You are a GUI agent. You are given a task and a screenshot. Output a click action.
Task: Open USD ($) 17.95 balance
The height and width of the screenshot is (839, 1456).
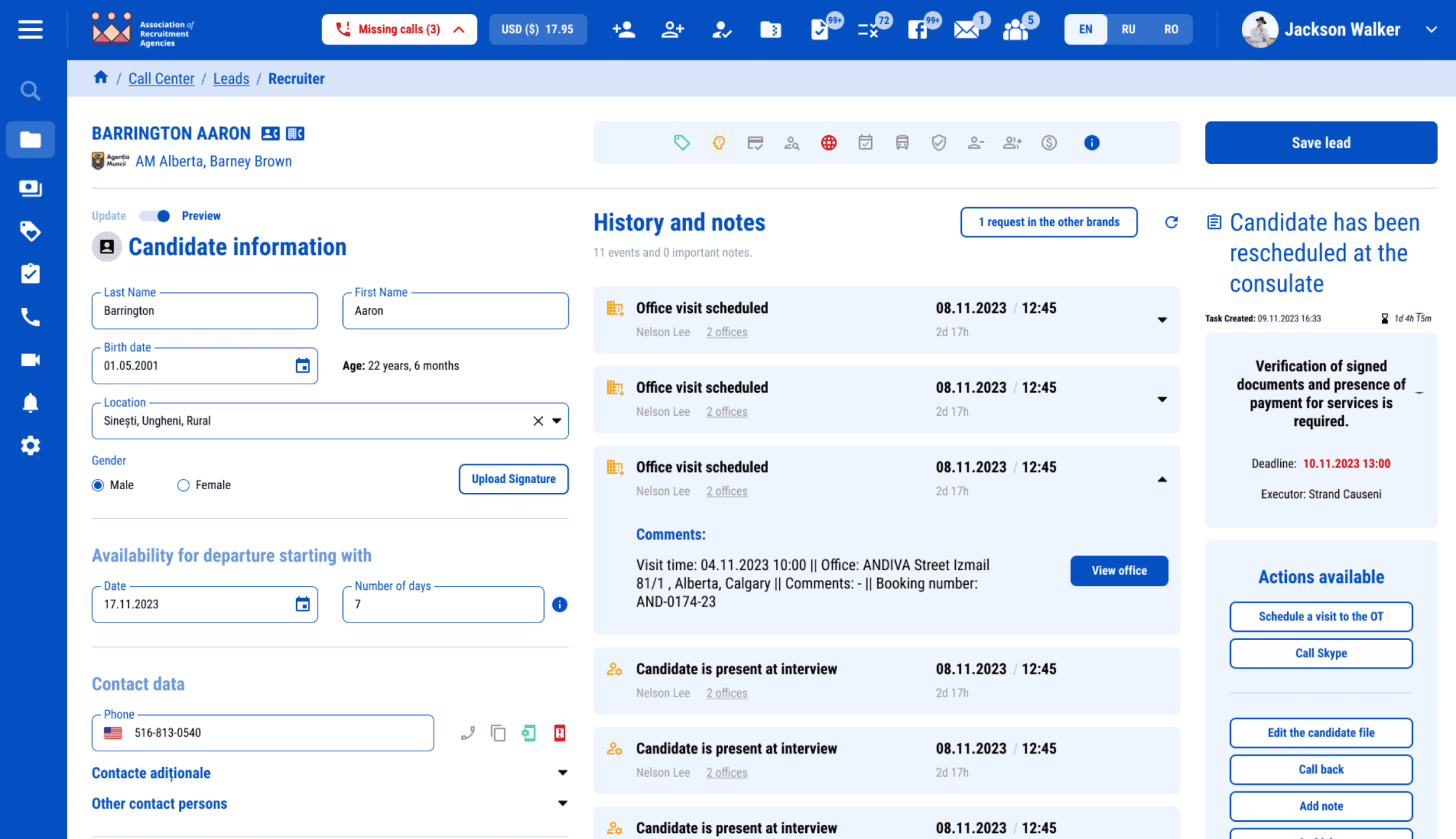537,30
